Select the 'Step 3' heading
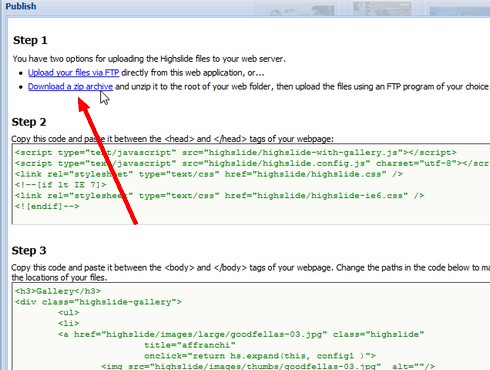The height and width of the screenshot is (370, 490). (29, 251)
